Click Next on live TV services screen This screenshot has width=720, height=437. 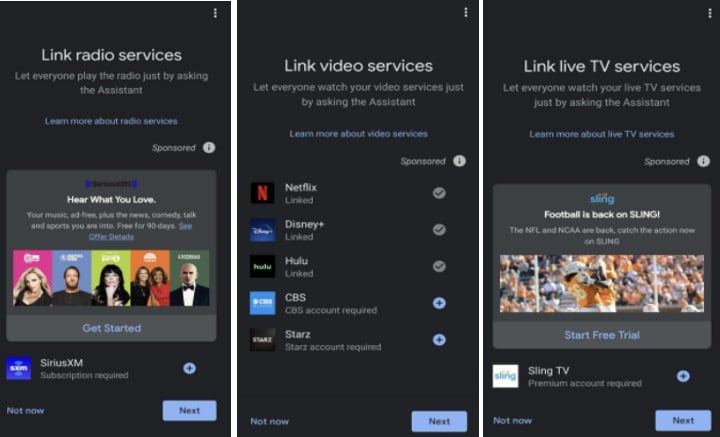[683, 420]
